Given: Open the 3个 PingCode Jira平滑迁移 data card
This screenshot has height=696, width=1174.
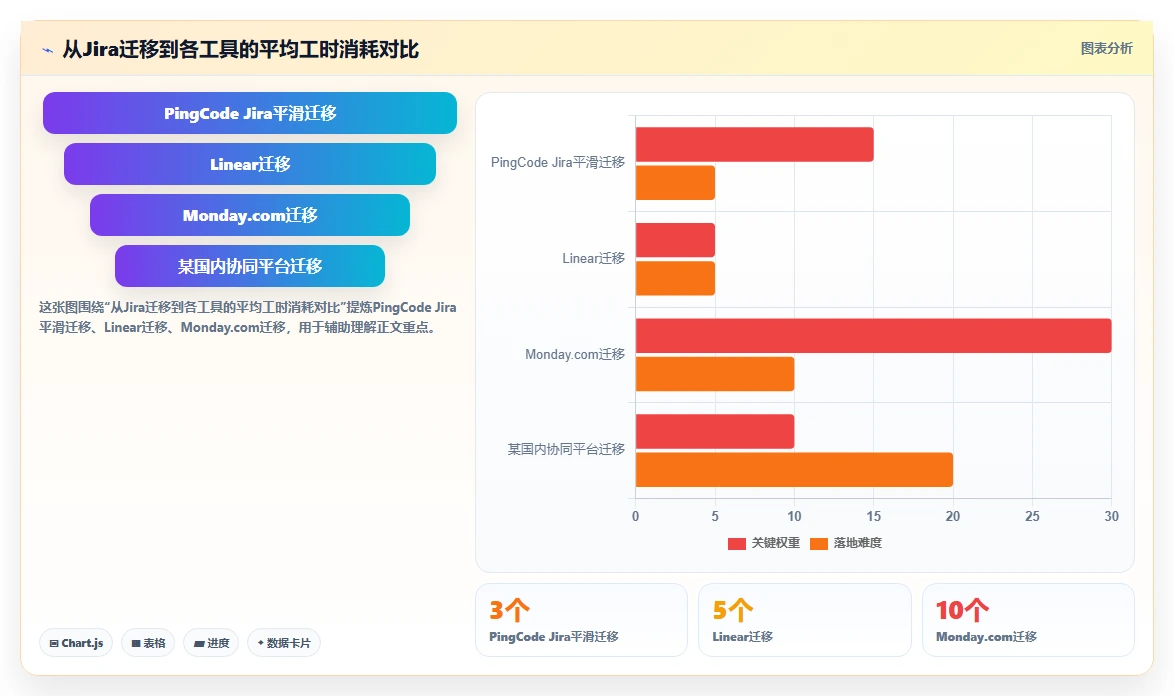Looking at the screenshot, I should (581, 620).
